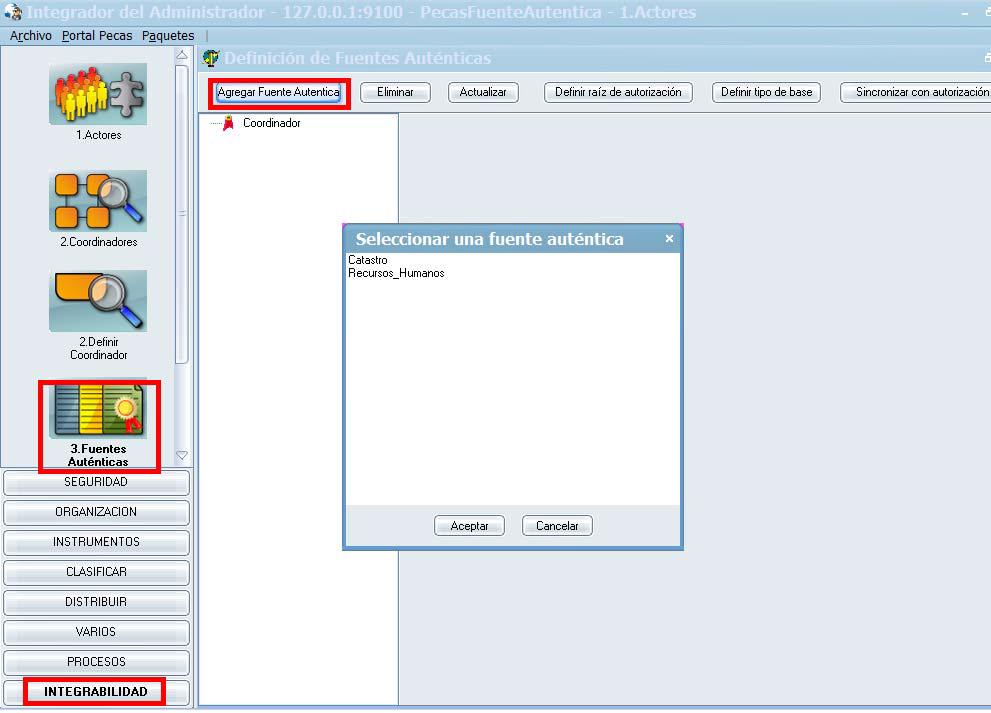The height and width of the screenshot is (713, 991).
Task: Select the 2.Definir Coordinador icon
Action: tap(98, 301)
